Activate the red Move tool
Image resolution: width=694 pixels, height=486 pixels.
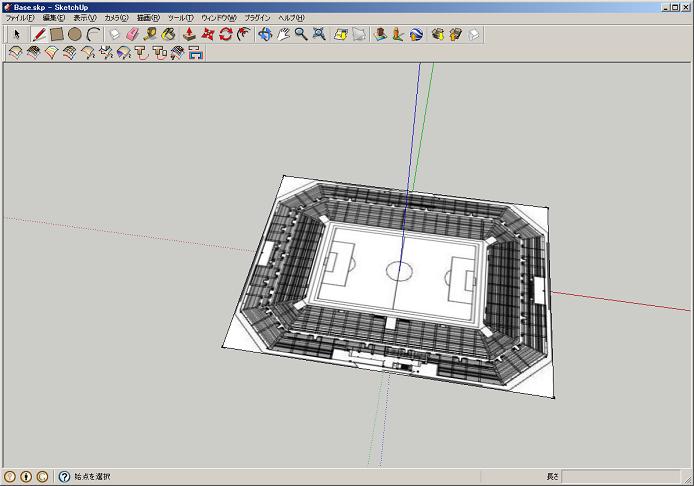point(208,34)
